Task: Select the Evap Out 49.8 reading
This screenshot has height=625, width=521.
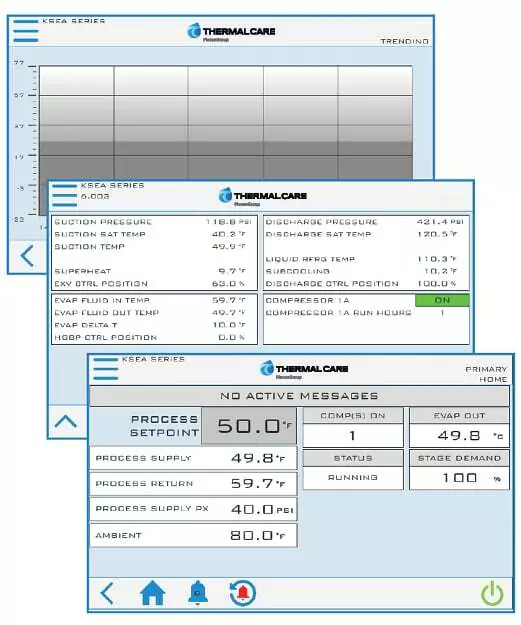Action: [x=459, y=435]
